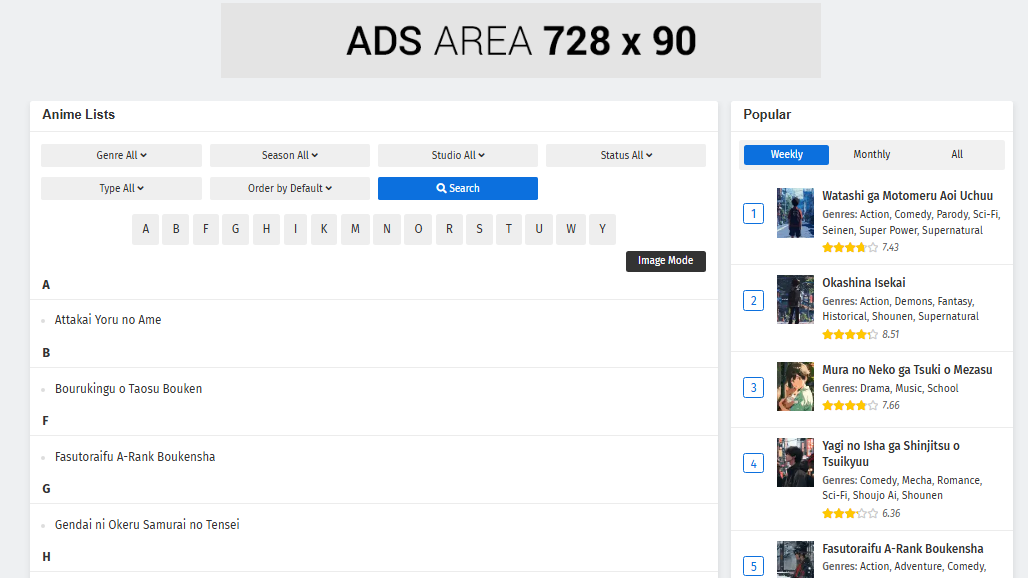This screenshot has width=1028, height=578.
Task: Open Mura no Neko ga Tsuki o Mezasu title
Action: click(x=907, y=370)
